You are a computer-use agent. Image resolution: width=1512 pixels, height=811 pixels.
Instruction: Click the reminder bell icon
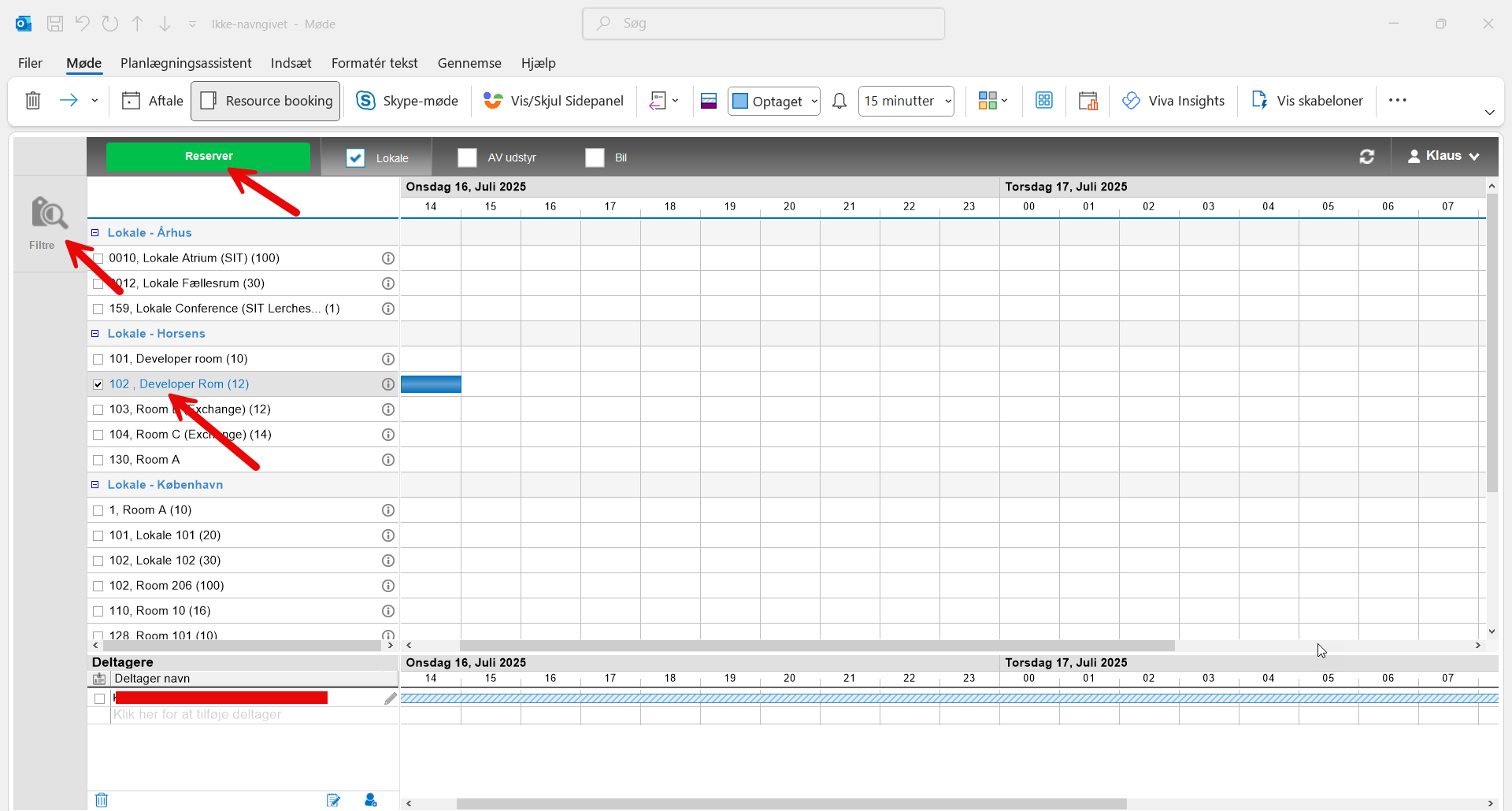(839, 101)
